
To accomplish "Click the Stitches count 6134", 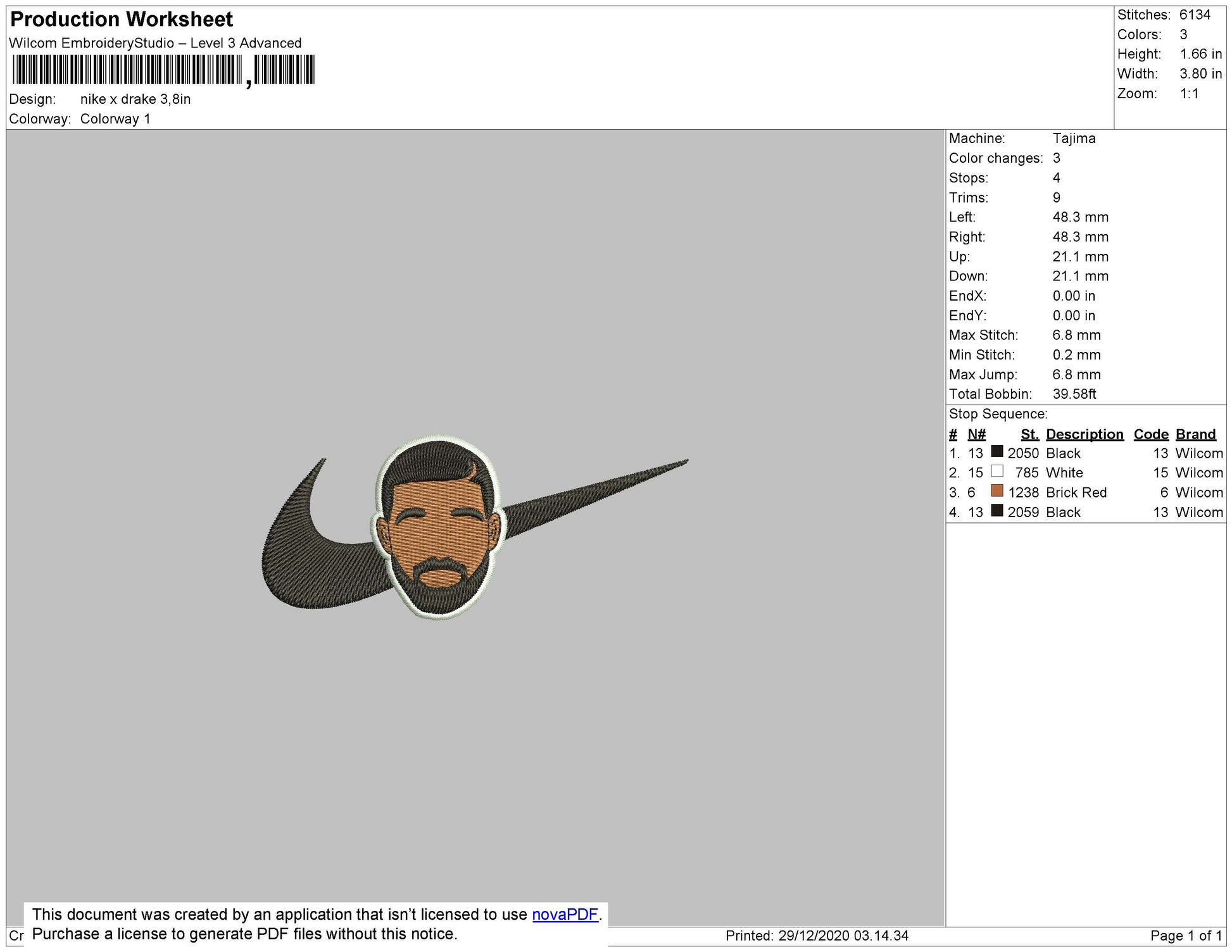I will [1194, 15].
